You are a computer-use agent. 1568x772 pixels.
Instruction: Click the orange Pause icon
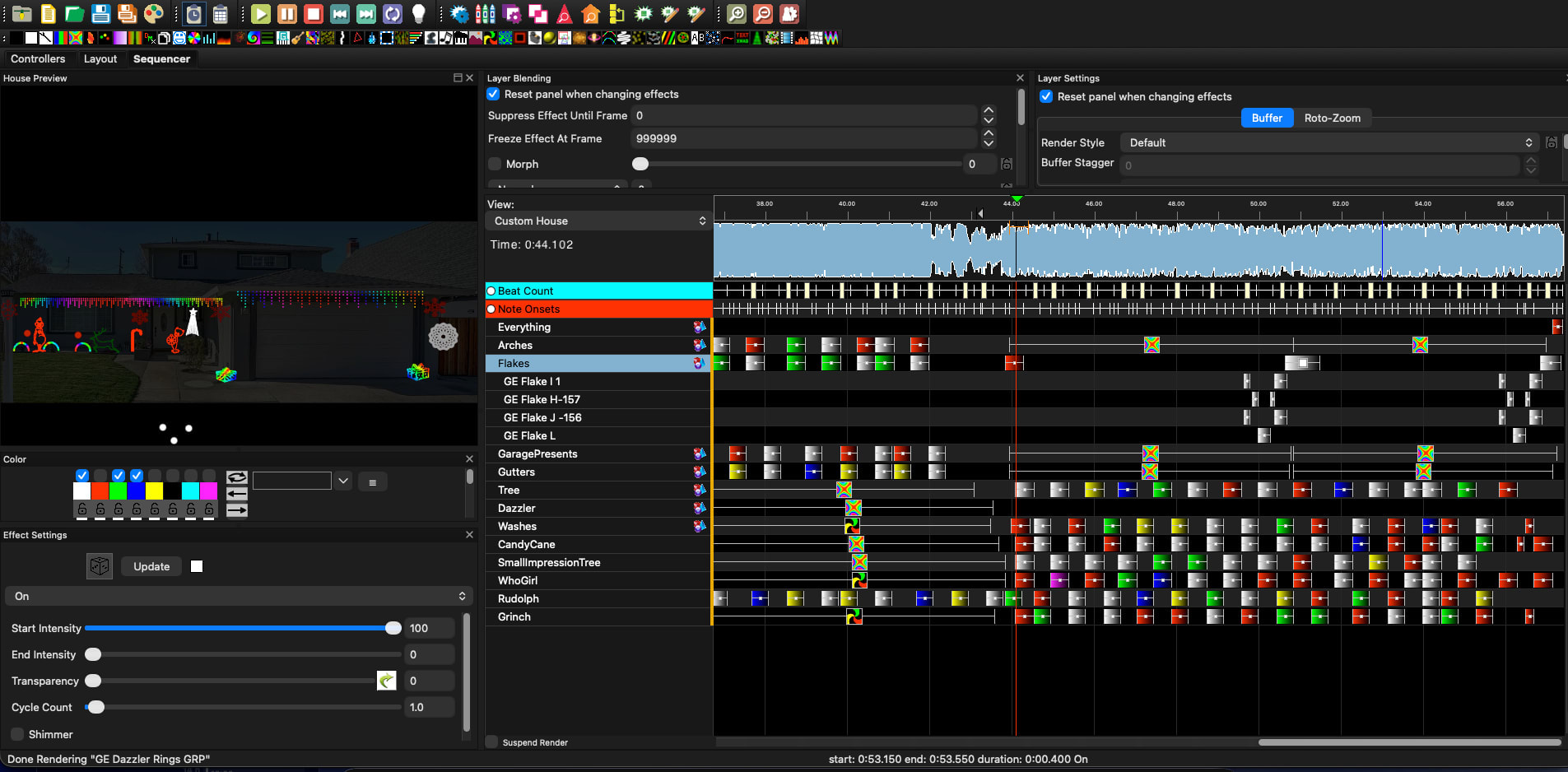click(287, 14)
